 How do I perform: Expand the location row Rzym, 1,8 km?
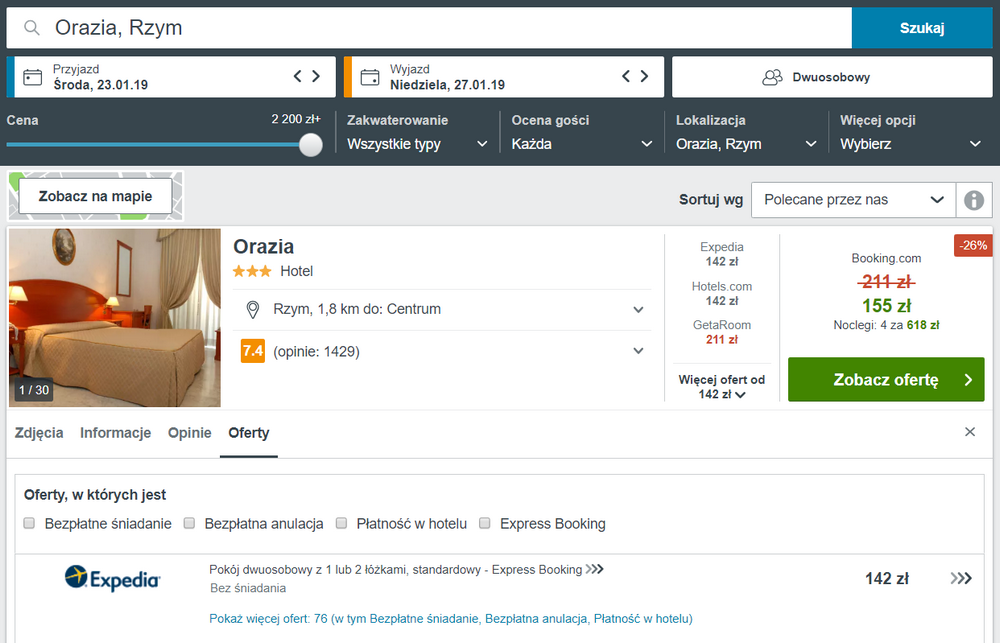coord(442,309)
